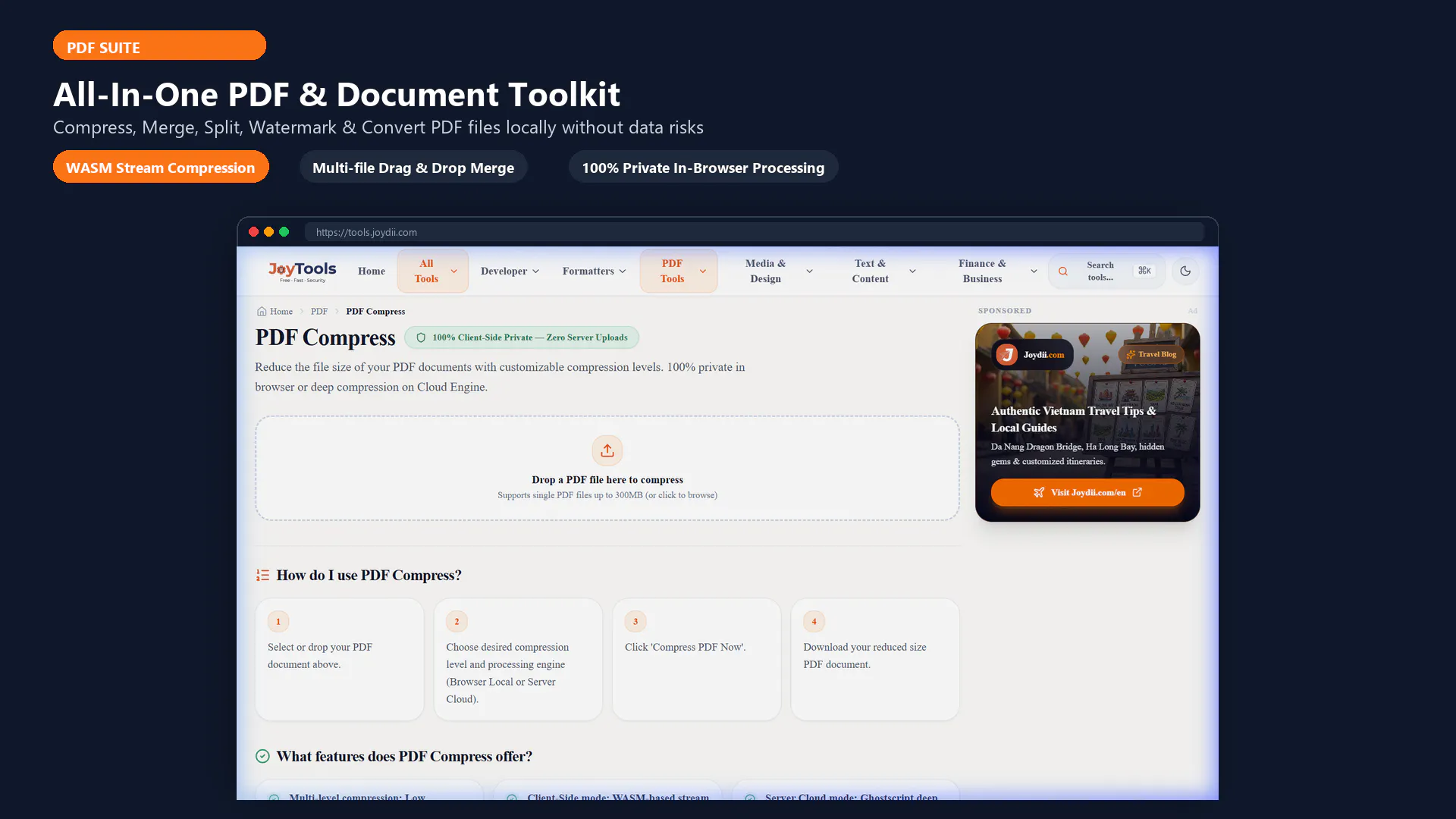Viewport: 1456px width, 819px height.
Task: Click the 100% Private In-Browser Processing pill
Action: (703, 168)
